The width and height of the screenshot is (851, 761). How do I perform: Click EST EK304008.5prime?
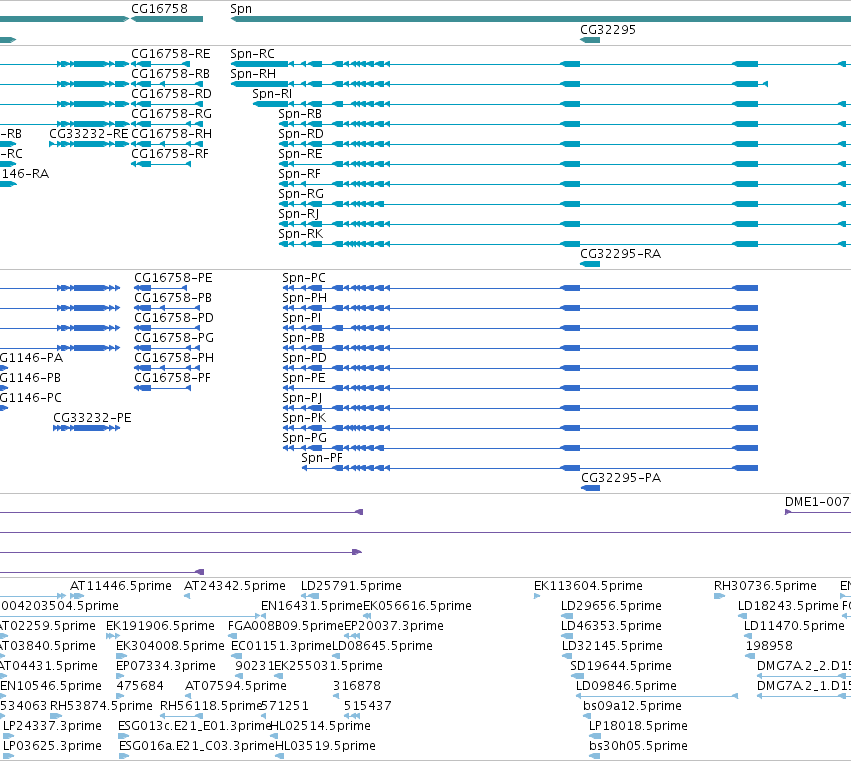170,646
